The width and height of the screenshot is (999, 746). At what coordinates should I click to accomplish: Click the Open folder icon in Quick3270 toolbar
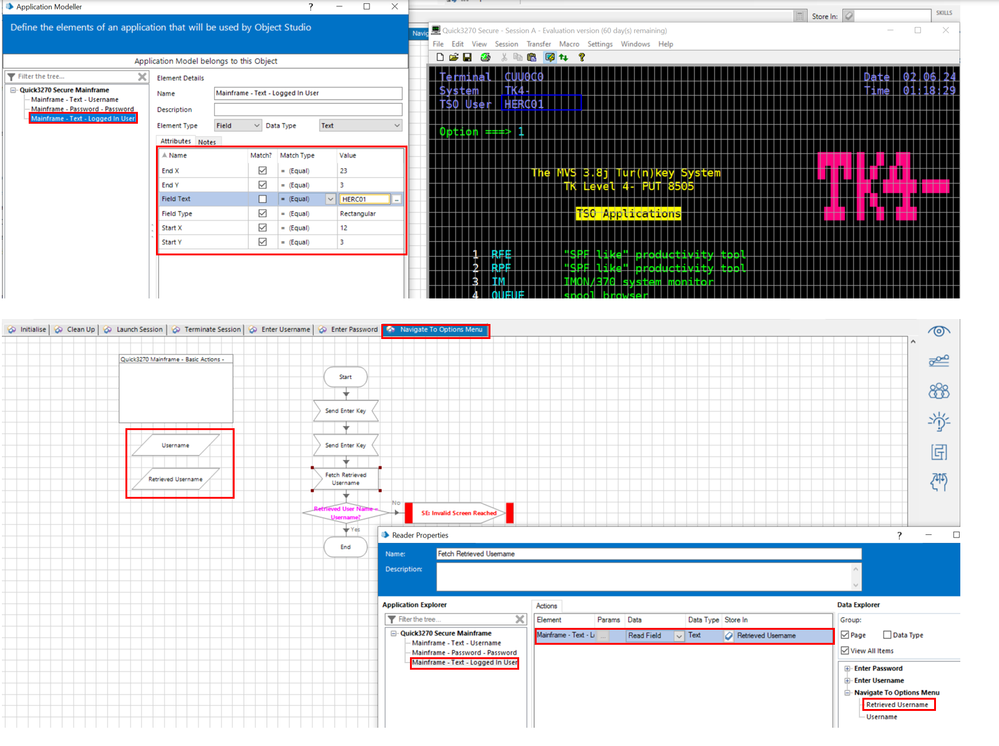coord(454,58)
